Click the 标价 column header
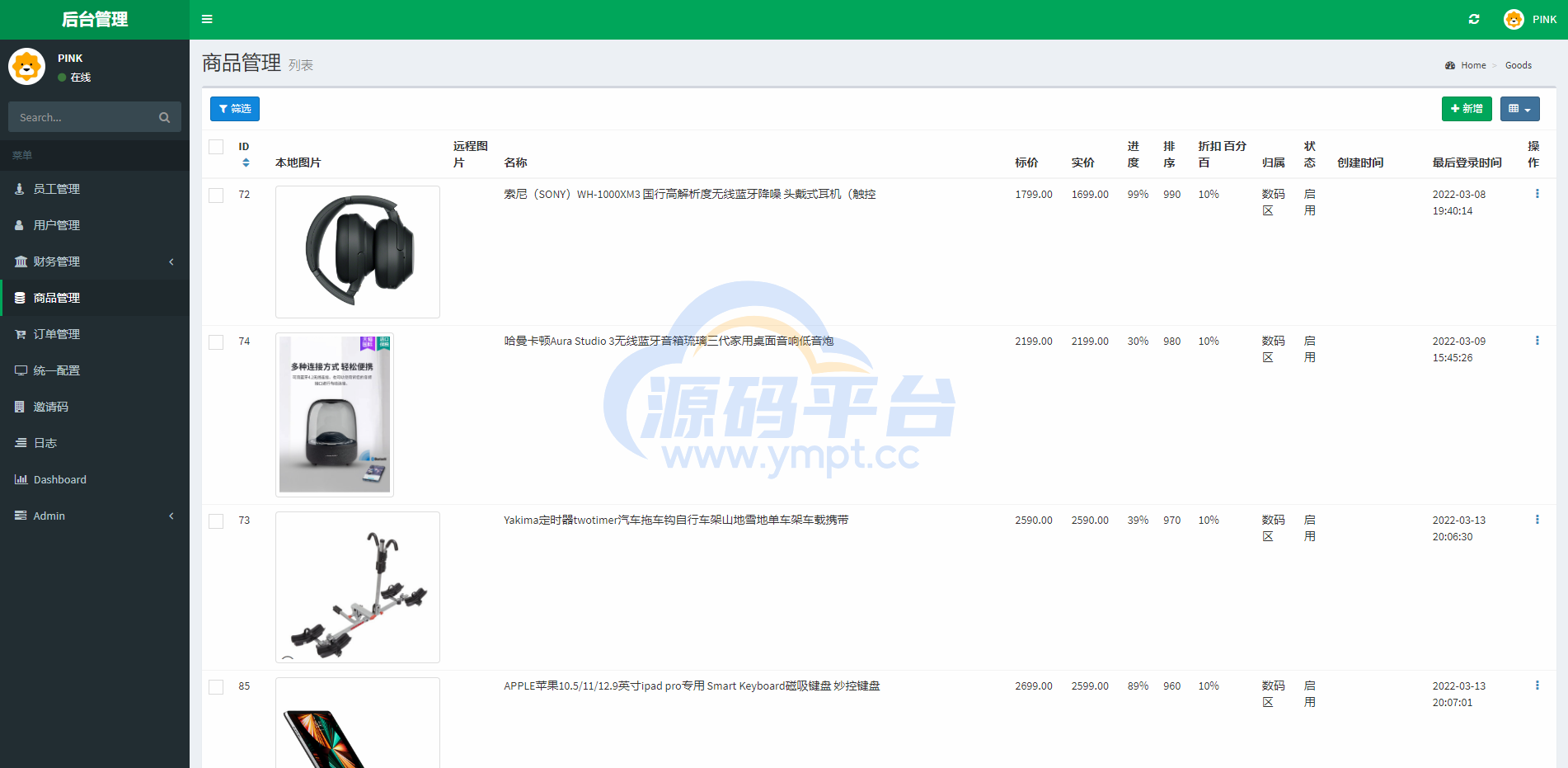The width and height of the screenshot is (1568, 768). pyautogui.click(x=1026, y=163)
